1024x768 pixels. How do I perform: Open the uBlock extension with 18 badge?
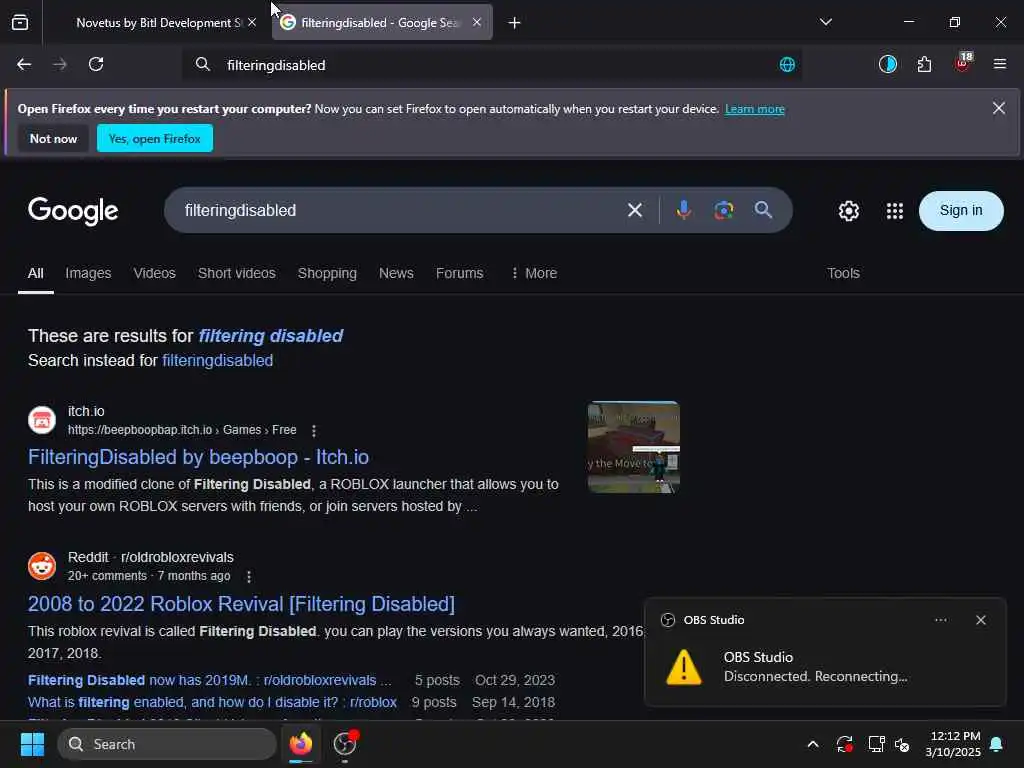point(963,63)
